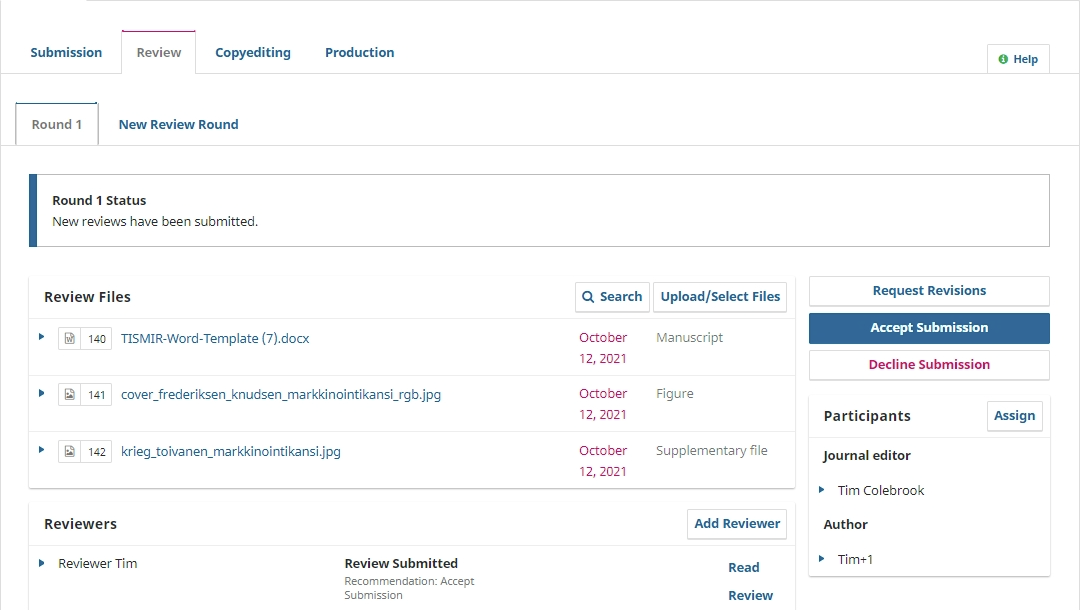Viewport: 1080px width, 610px height.
Task: Expand the cover_frederiksen_knudsen file row details
Action: point(41,393)
